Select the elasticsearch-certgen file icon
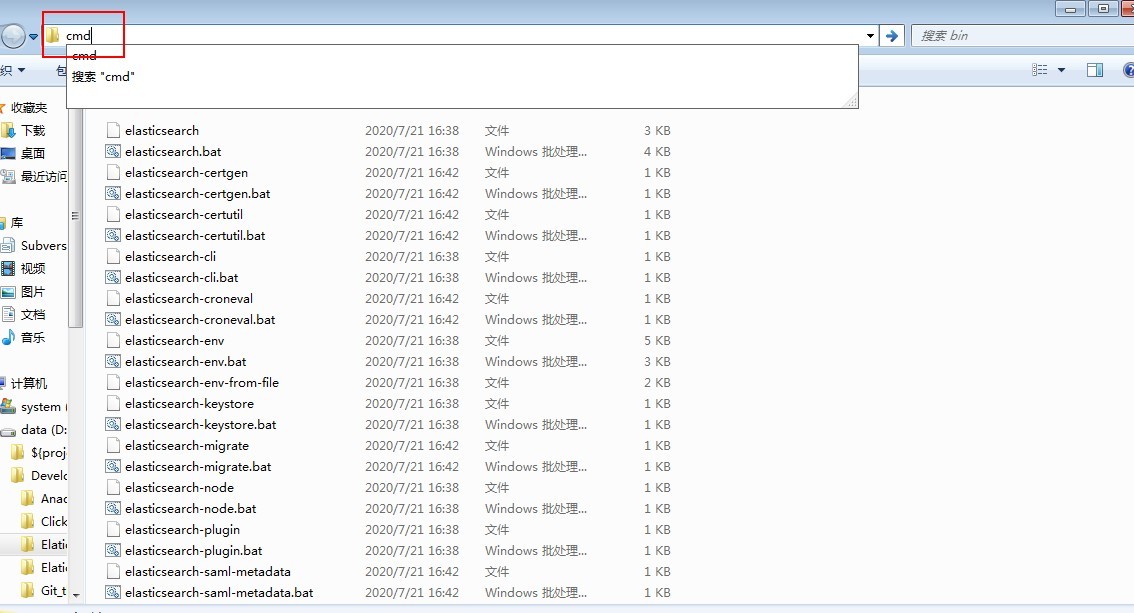The width and height of the screenshot is (1134, 613). click(113, 172)
